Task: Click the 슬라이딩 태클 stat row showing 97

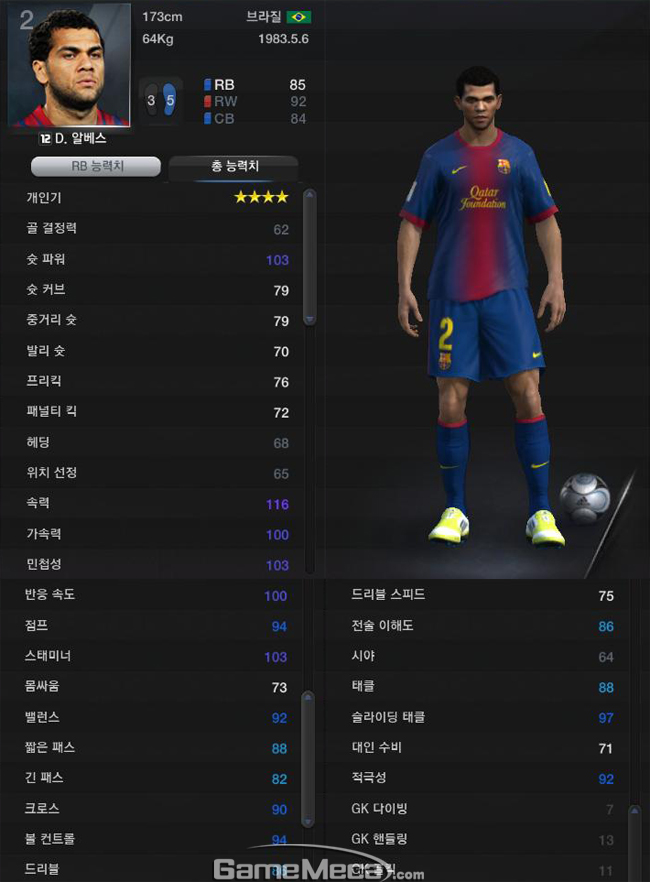Action: [478, 718]
